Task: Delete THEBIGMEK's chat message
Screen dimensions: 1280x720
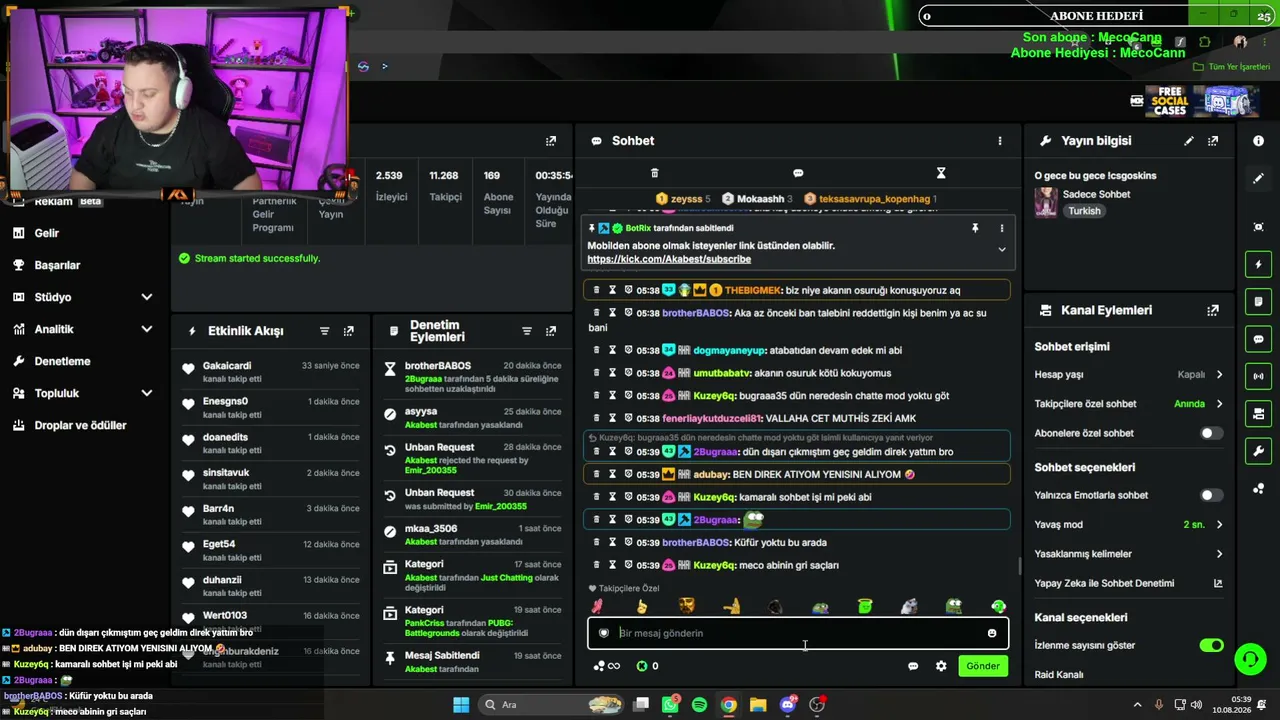Action: click(597, 290)
